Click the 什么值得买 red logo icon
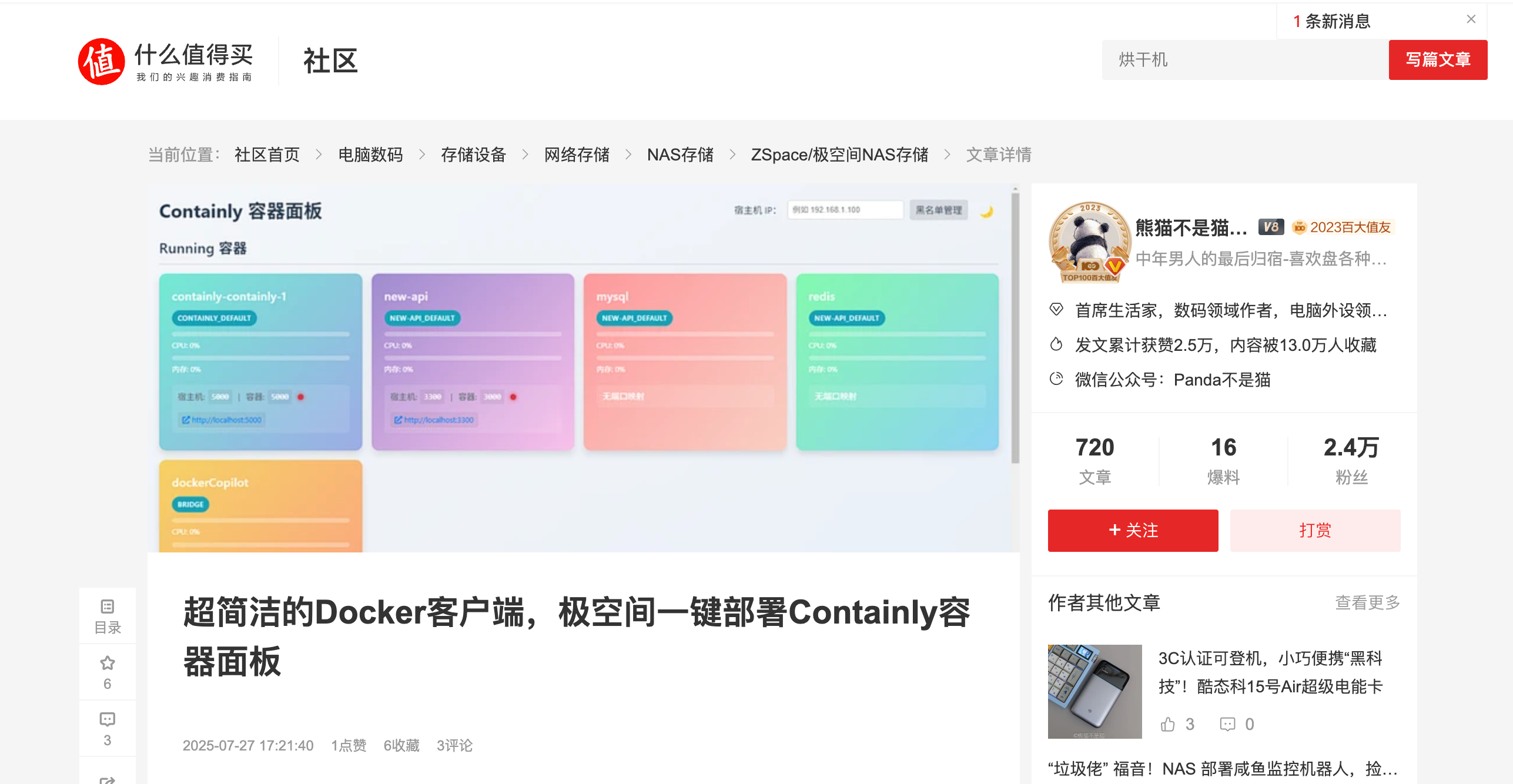 101,62
